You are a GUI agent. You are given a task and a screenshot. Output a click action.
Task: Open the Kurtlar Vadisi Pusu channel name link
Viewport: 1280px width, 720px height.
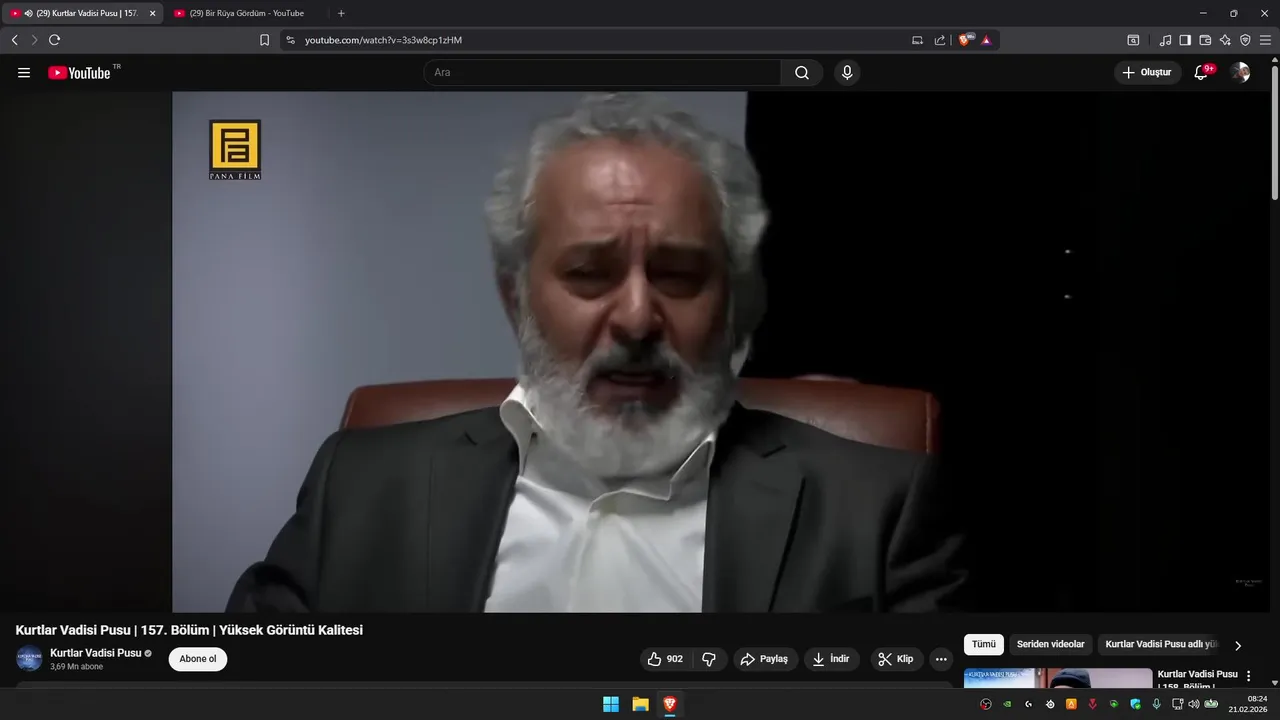click(x=96, y=653)
